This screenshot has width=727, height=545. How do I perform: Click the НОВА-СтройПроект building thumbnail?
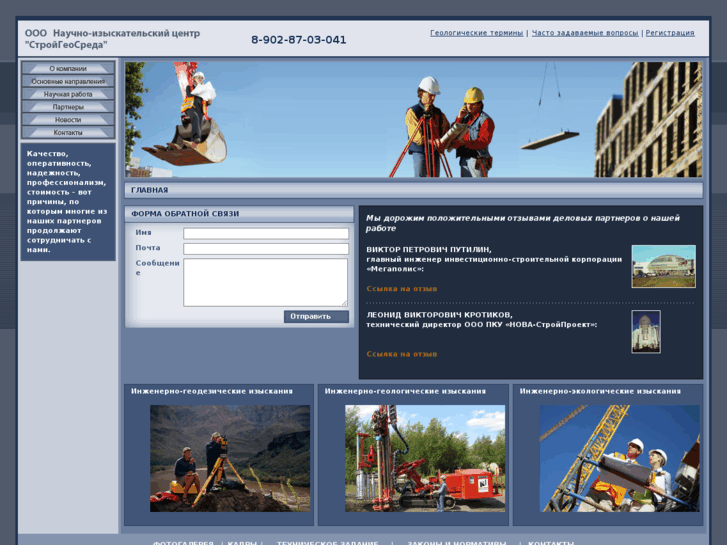(x=646, y=332)
